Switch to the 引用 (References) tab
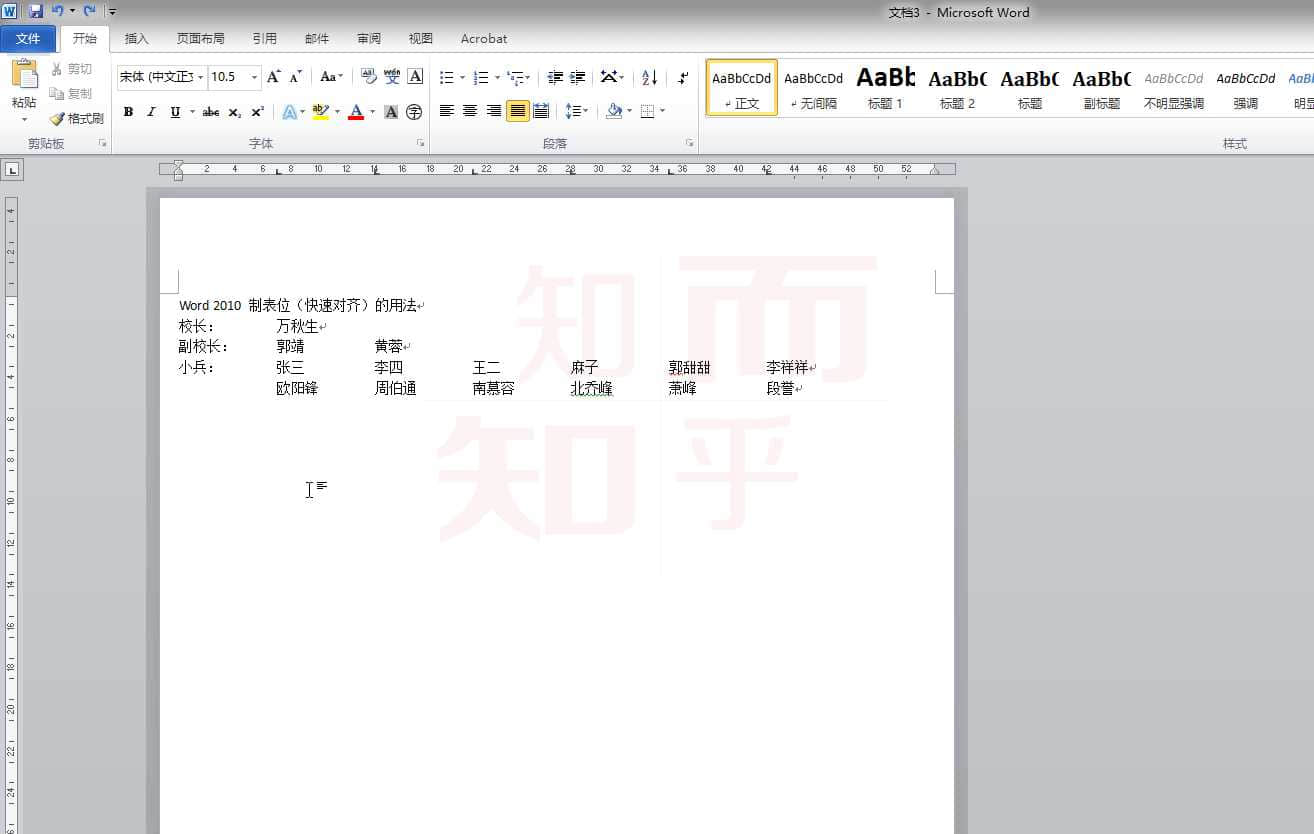This screenshot has height=834, width=1314. [x=264, y=39]
